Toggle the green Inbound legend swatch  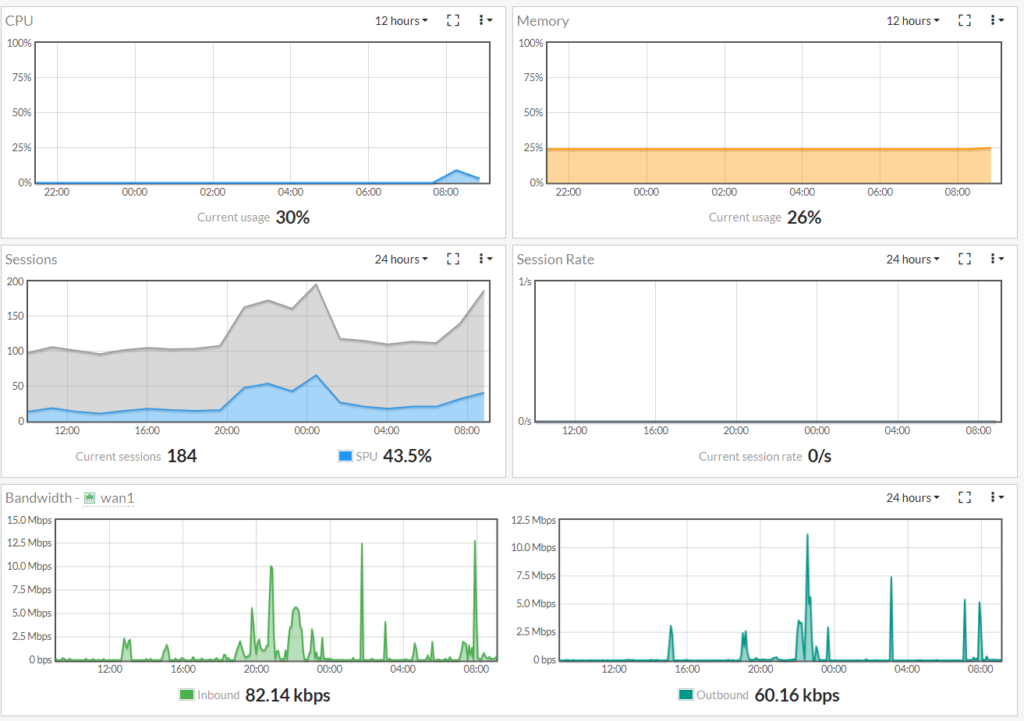point(186,695)
